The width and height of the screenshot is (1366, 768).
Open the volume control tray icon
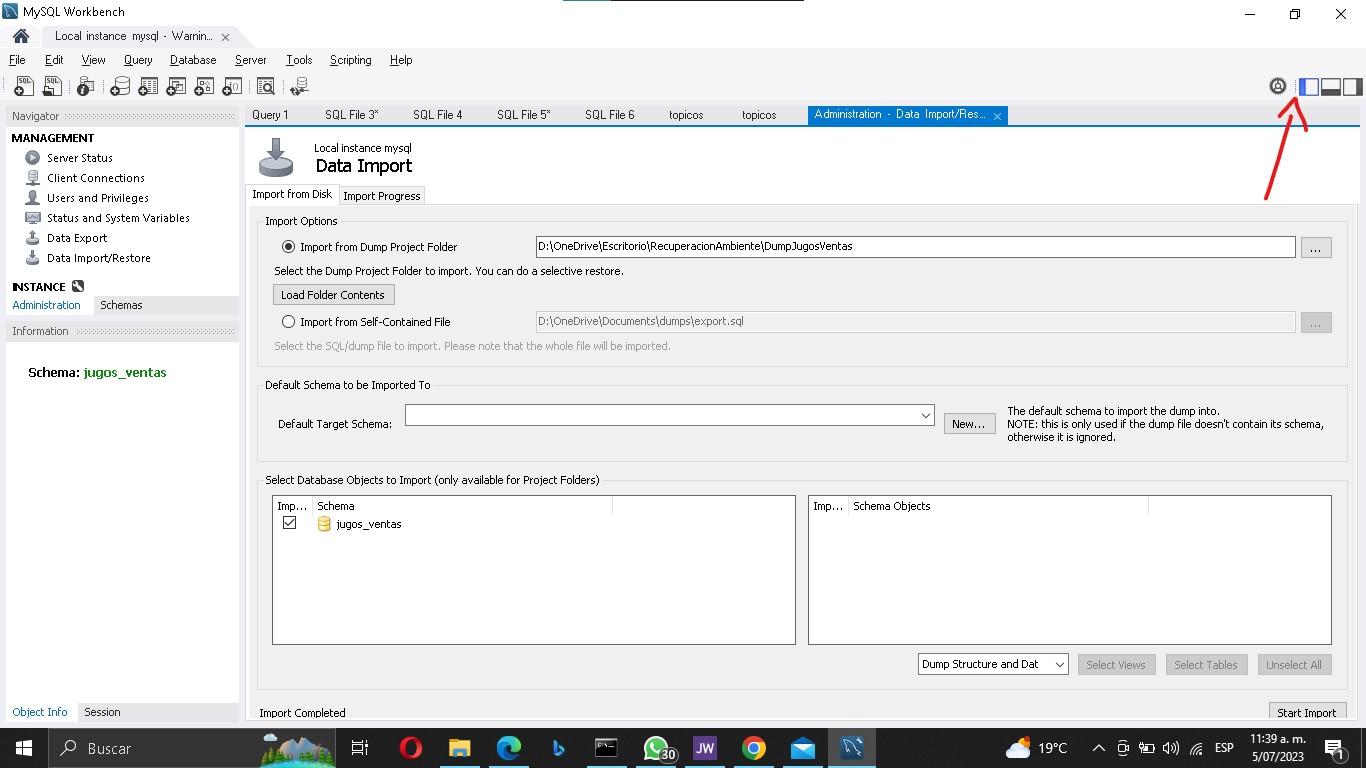click(1171, 748)
